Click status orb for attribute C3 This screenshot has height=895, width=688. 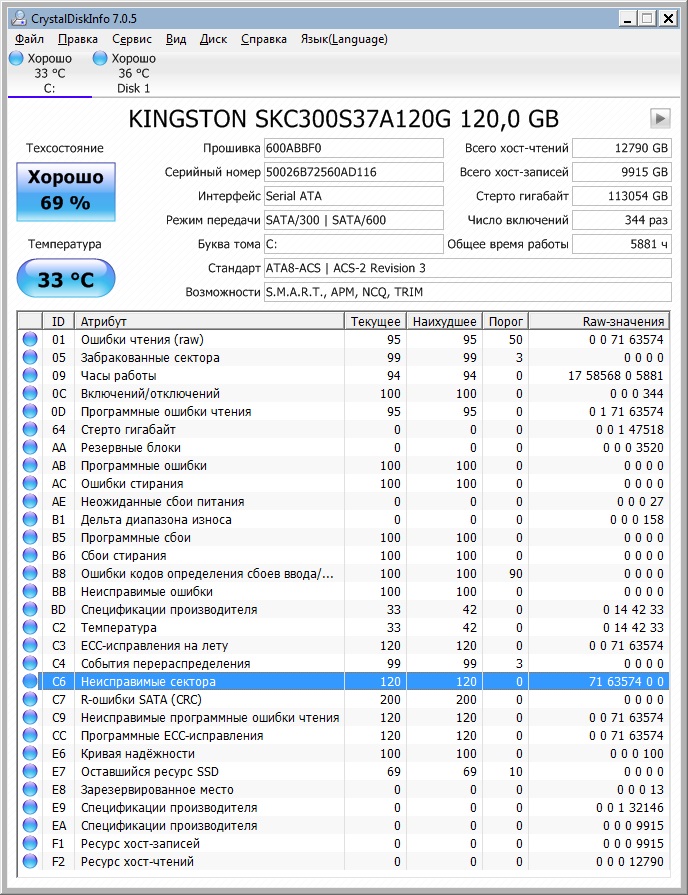[30, 645]
